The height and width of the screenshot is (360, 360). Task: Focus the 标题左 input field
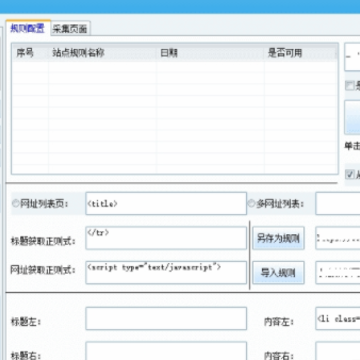pyautogui.click(x=166, y=319)
